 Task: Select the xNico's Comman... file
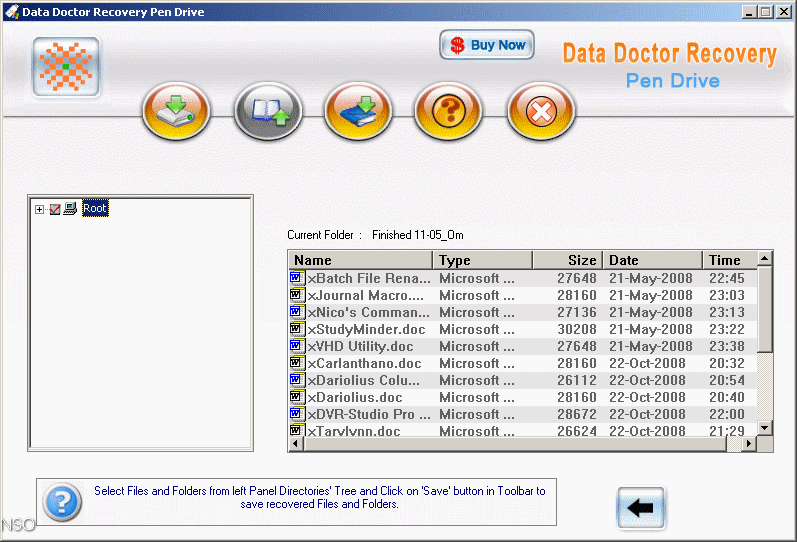click(x=523, y=312)
